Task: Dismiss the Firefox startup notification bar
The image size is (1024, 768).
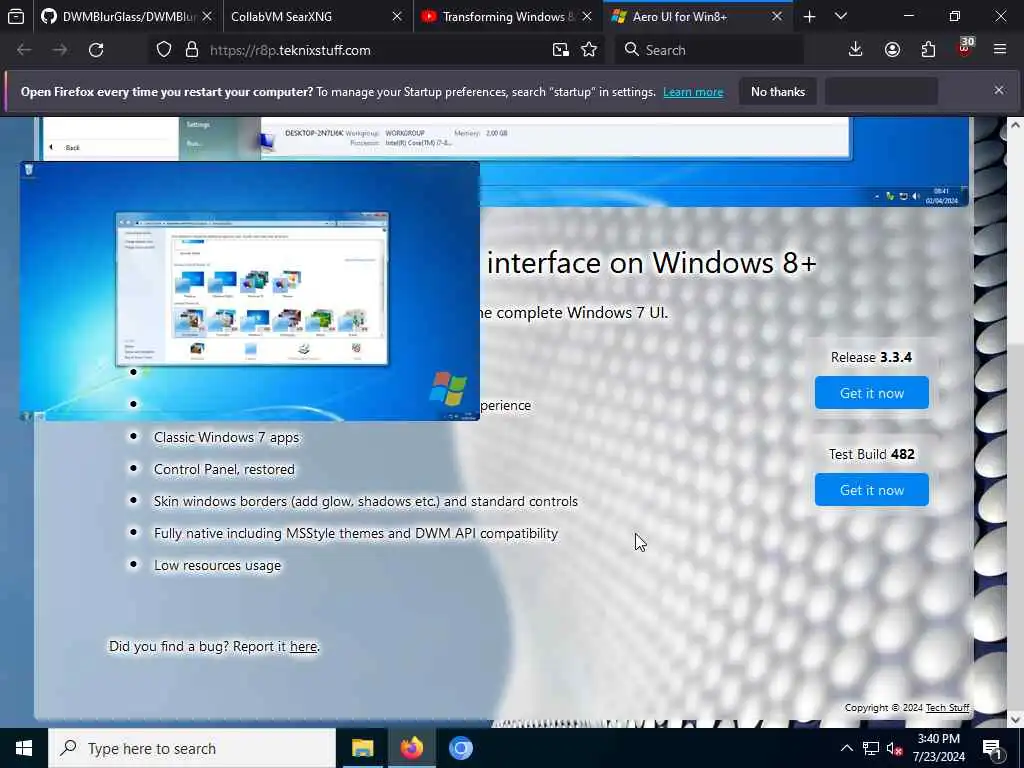Action: pos(999,90)
